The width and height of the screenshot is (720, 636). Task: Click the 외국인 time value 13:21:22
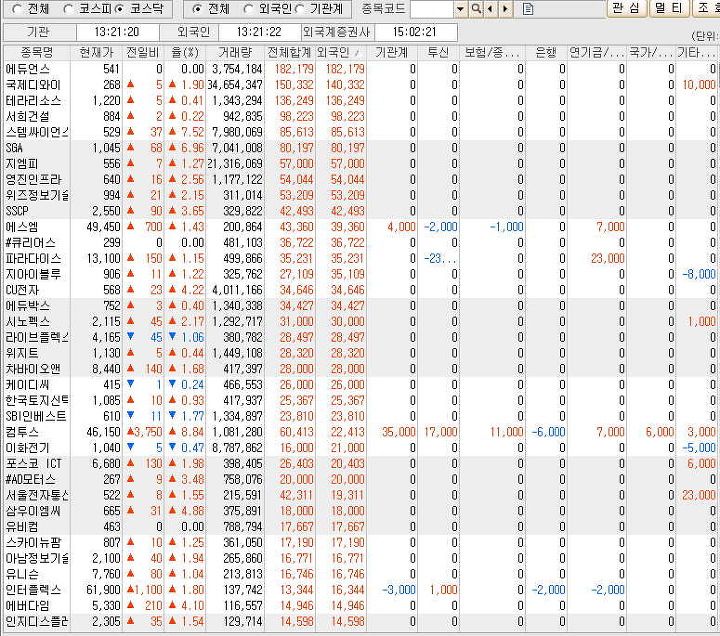tap(259, 32)
